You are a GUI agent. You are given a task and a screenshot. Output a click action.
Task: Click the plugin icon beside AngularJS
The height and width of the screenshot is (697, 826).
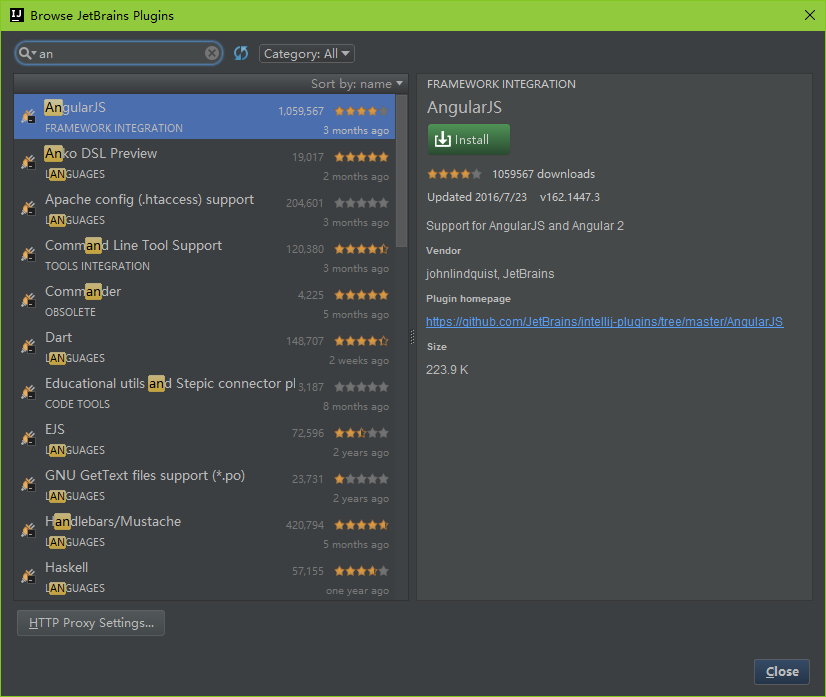point(28,116)
